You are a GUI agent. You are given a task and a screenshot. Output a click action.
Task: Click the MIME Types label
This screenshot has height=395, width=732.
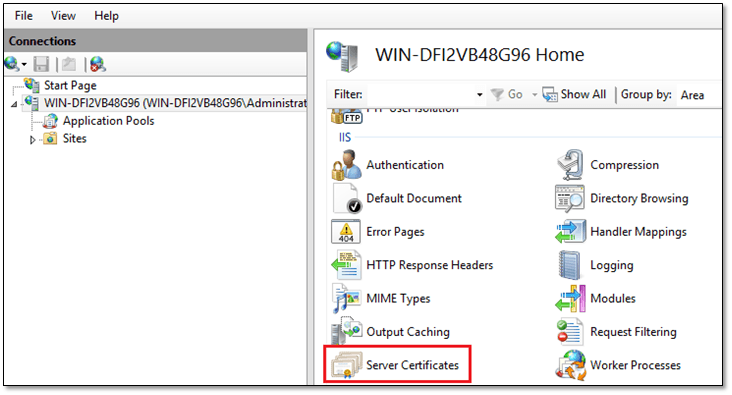point(398,299)
